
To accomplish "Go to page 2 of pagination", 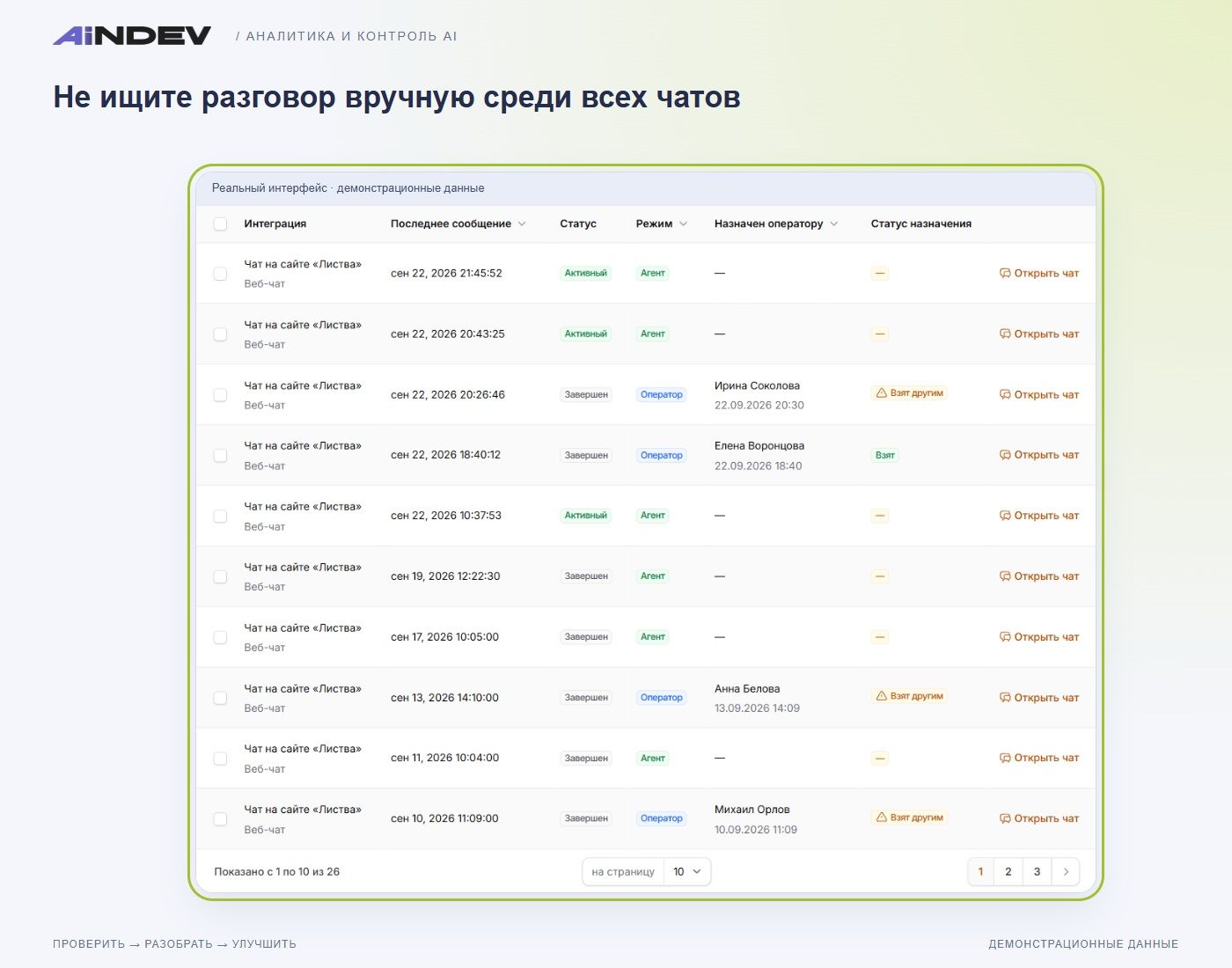I will click(x=1008, y=872).
